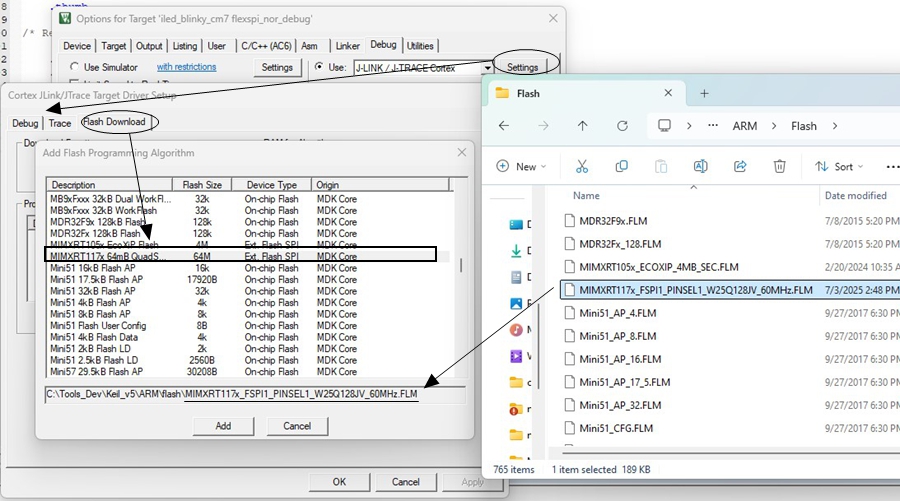Click the This PC monitor icon in address bar
This screenshot has height=501, width=900.
pyautogui.click(x=664, y=126)
